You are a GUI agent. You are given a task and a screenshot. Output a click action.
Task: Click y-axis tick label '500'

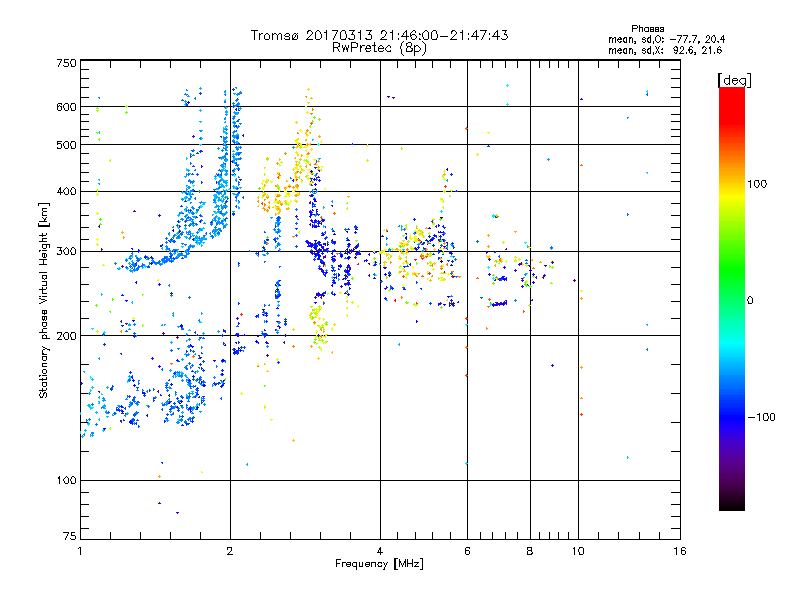[66, 145]
